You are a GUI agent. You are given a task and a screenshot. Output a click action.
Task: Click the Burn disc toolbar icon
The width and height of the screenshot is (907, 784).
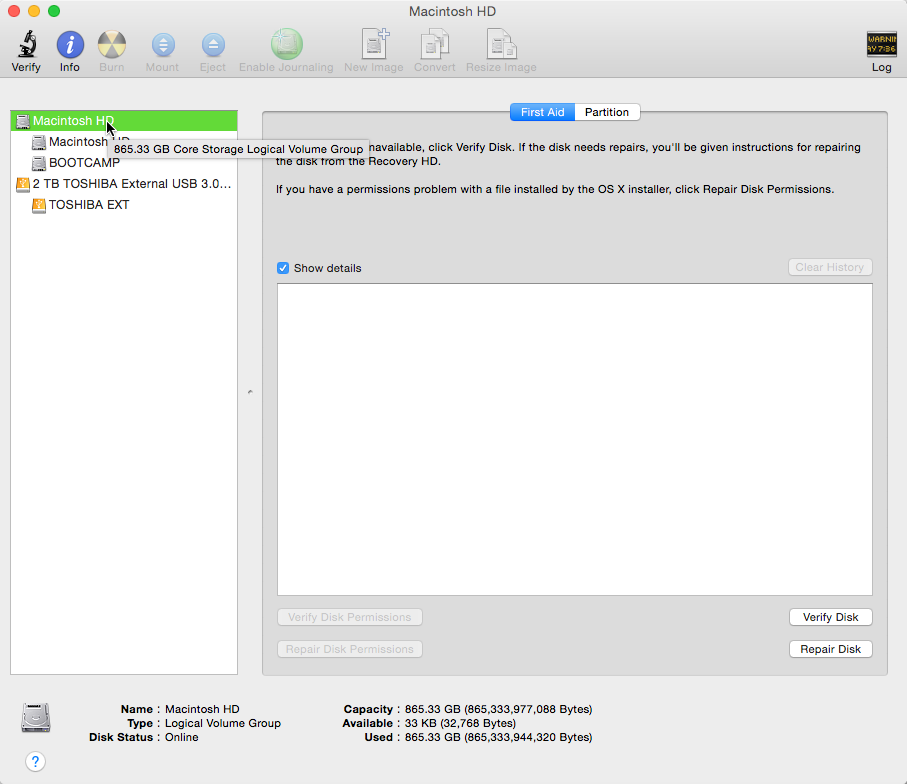point(112,45)
